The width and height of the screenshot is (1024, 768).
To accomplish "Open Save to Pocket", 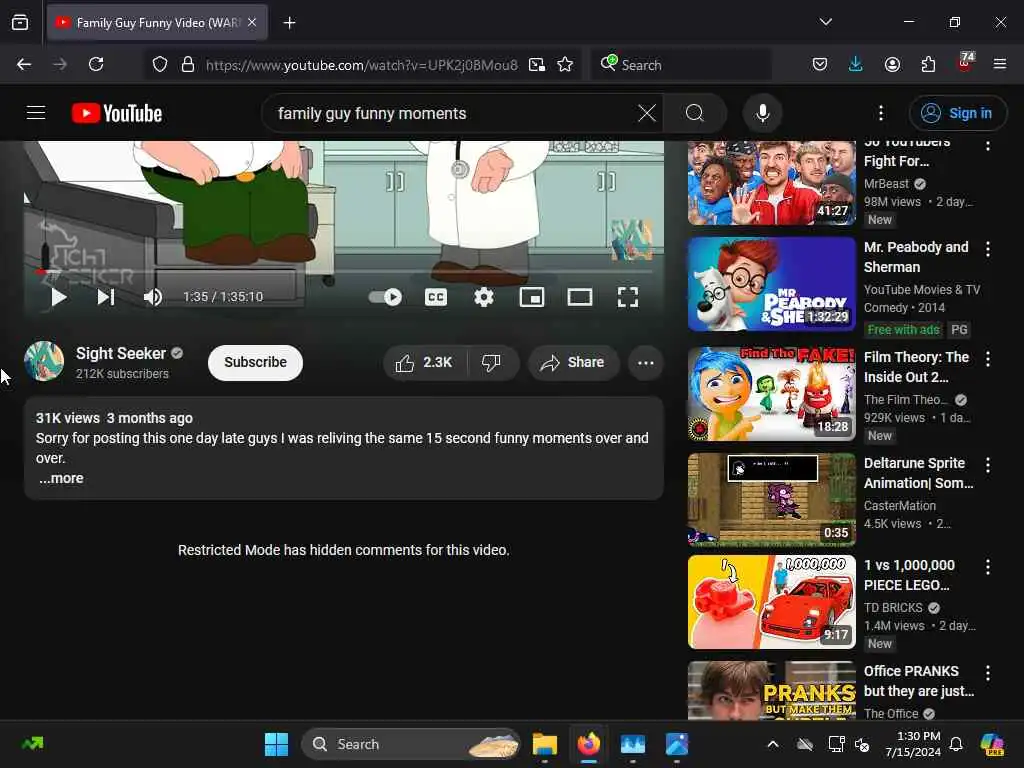I will 820,64.
